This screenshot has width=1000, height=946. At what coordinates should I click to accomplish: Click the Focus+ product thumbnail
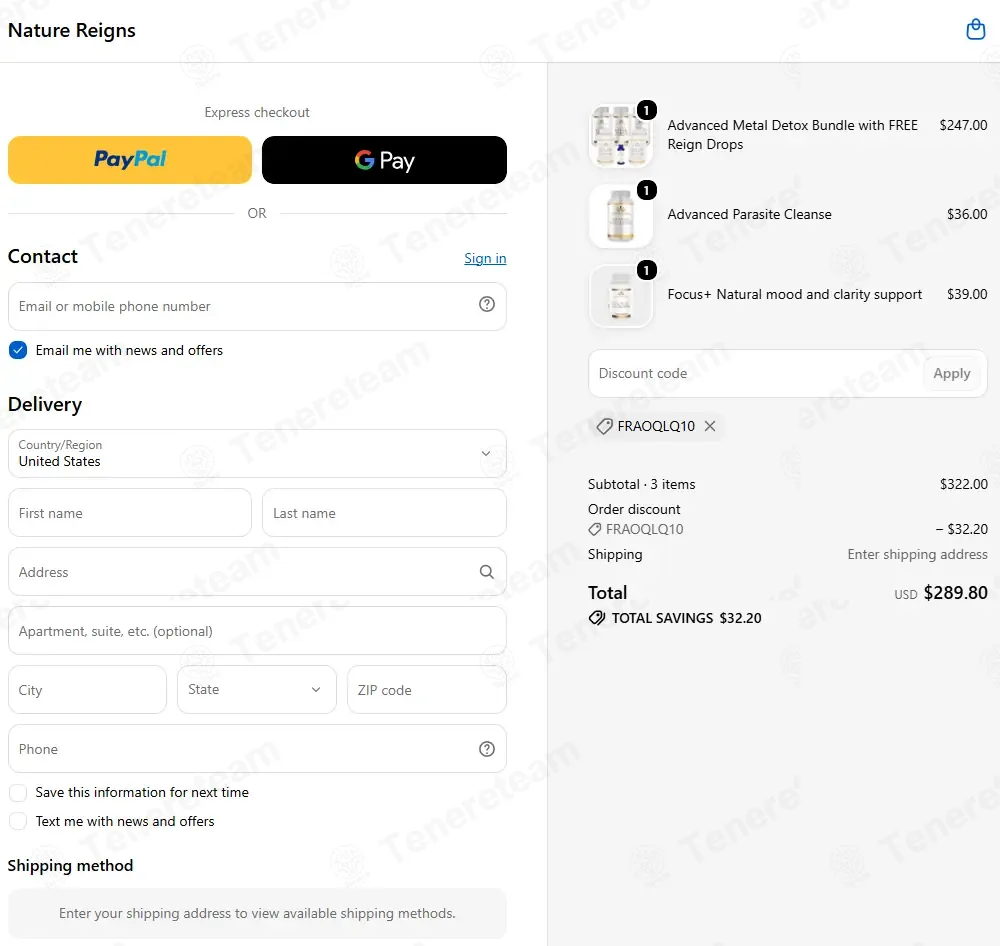pyautogui.click(x=621, y=296)
